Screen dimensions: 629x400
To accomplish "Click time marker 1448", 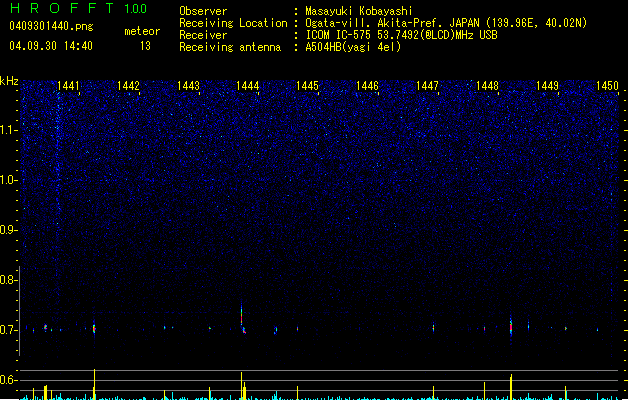I will pyautogui.click(x=487, y=86).
